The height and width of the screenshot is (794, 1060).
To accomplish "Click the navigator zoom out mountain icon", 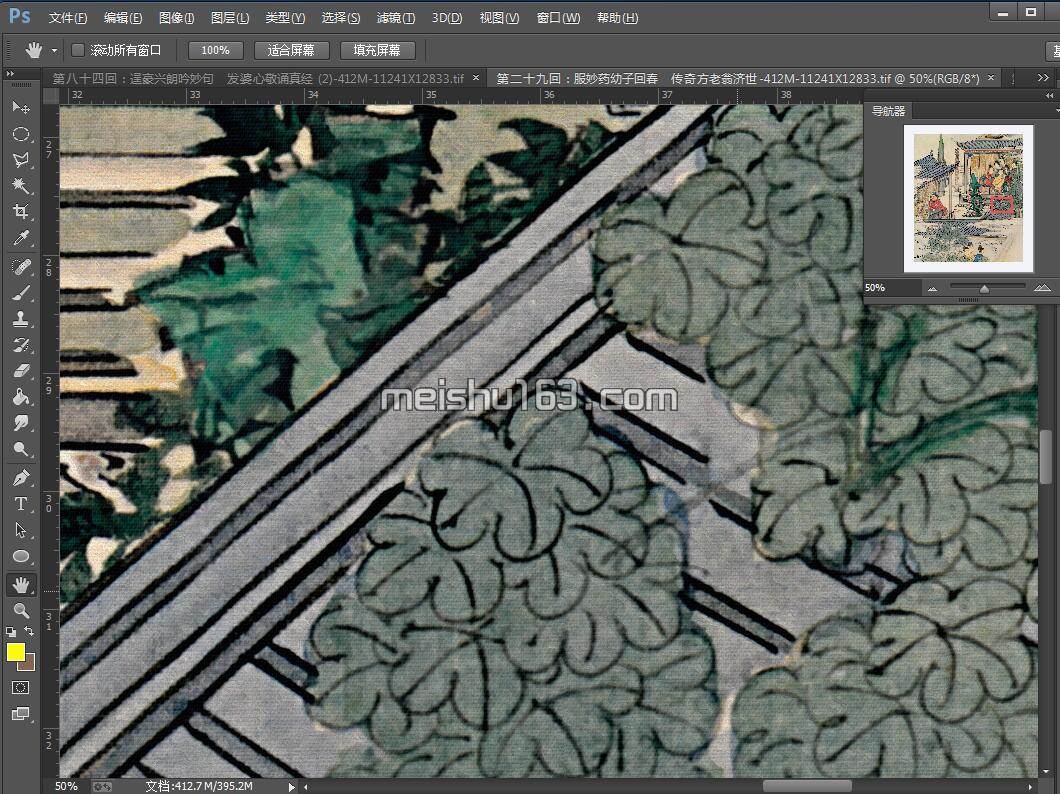I will [x=932, y=289].
